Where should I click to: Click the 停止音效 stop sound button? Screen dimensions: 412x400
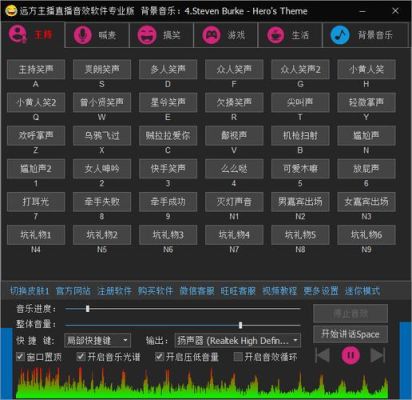tap(350, 313)
